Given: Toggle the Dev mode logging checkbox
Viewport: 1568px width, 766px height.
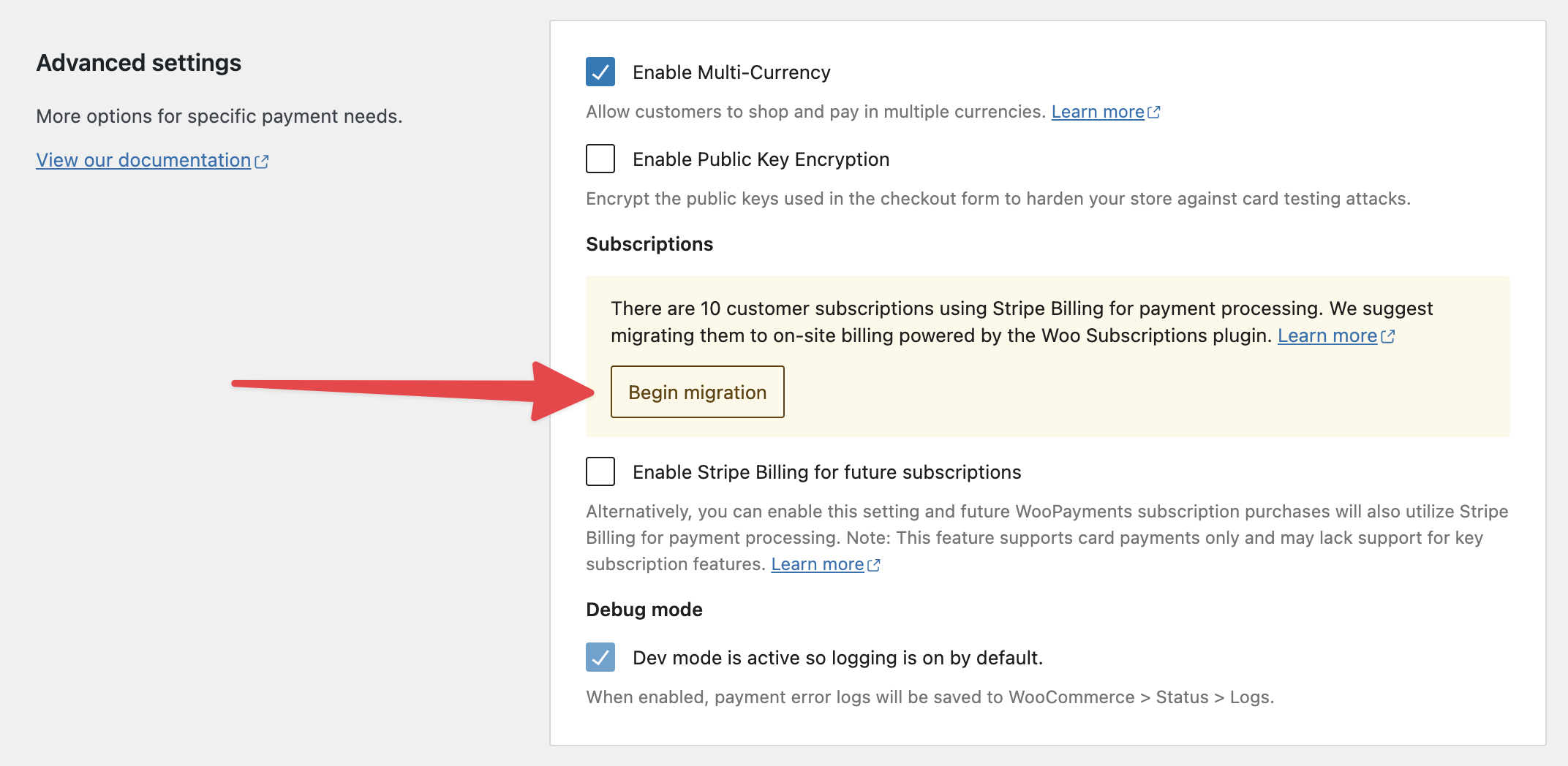Looking at the screenshot, I should tap(600, 657).
